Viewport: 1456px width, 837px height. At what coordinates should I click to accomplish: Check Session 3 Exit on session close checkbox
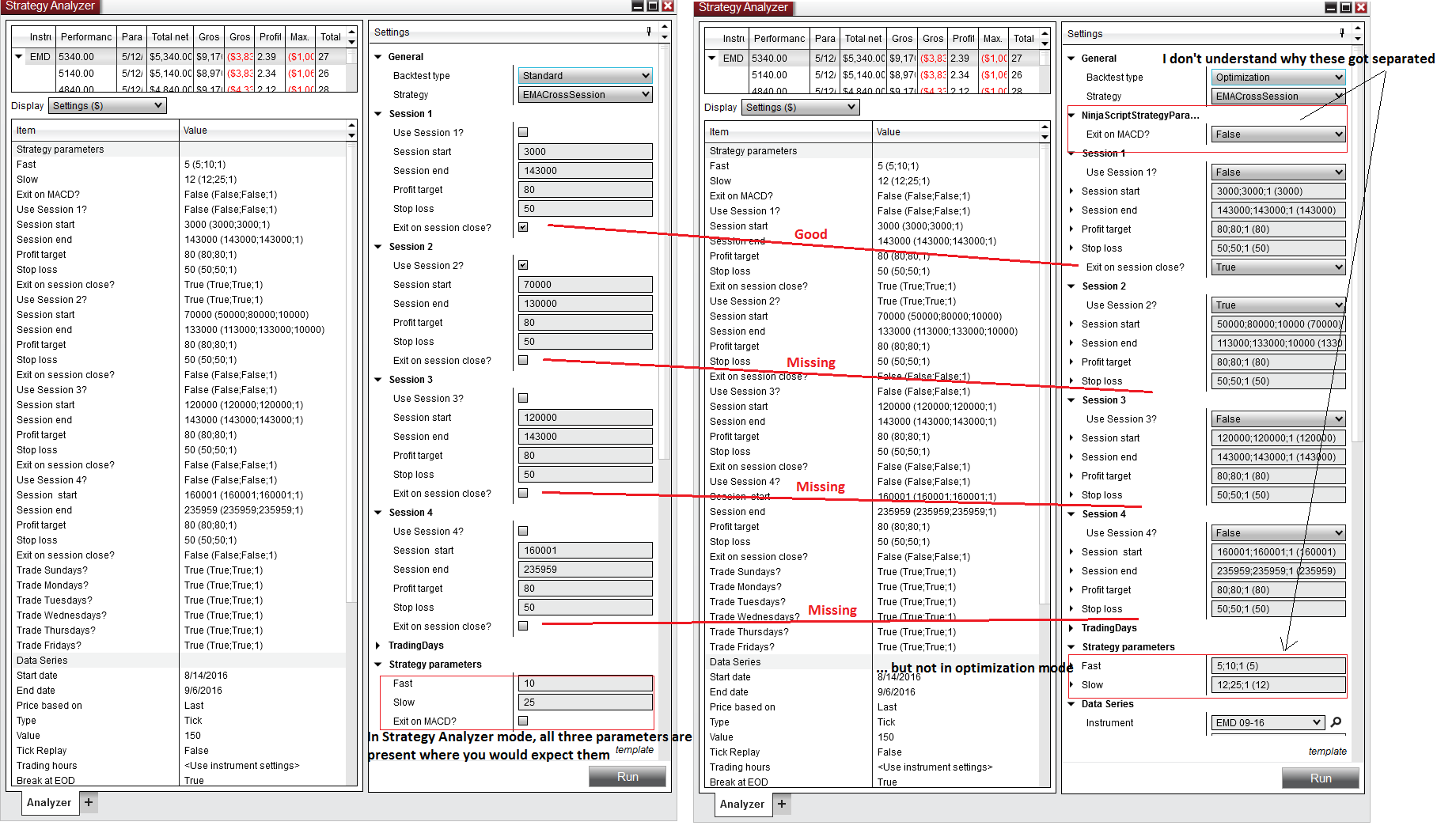pos(523,493)
